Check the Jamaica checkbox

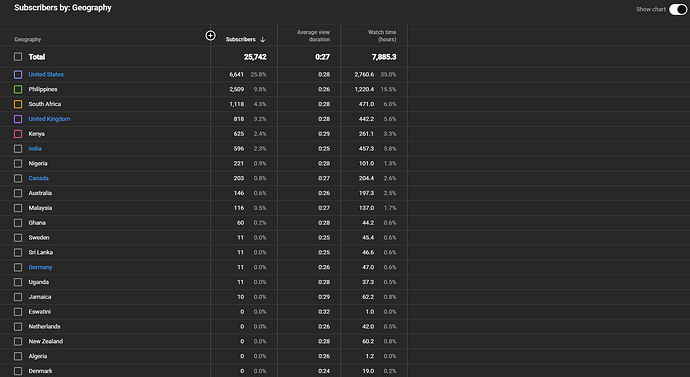[x=18, y=297]
